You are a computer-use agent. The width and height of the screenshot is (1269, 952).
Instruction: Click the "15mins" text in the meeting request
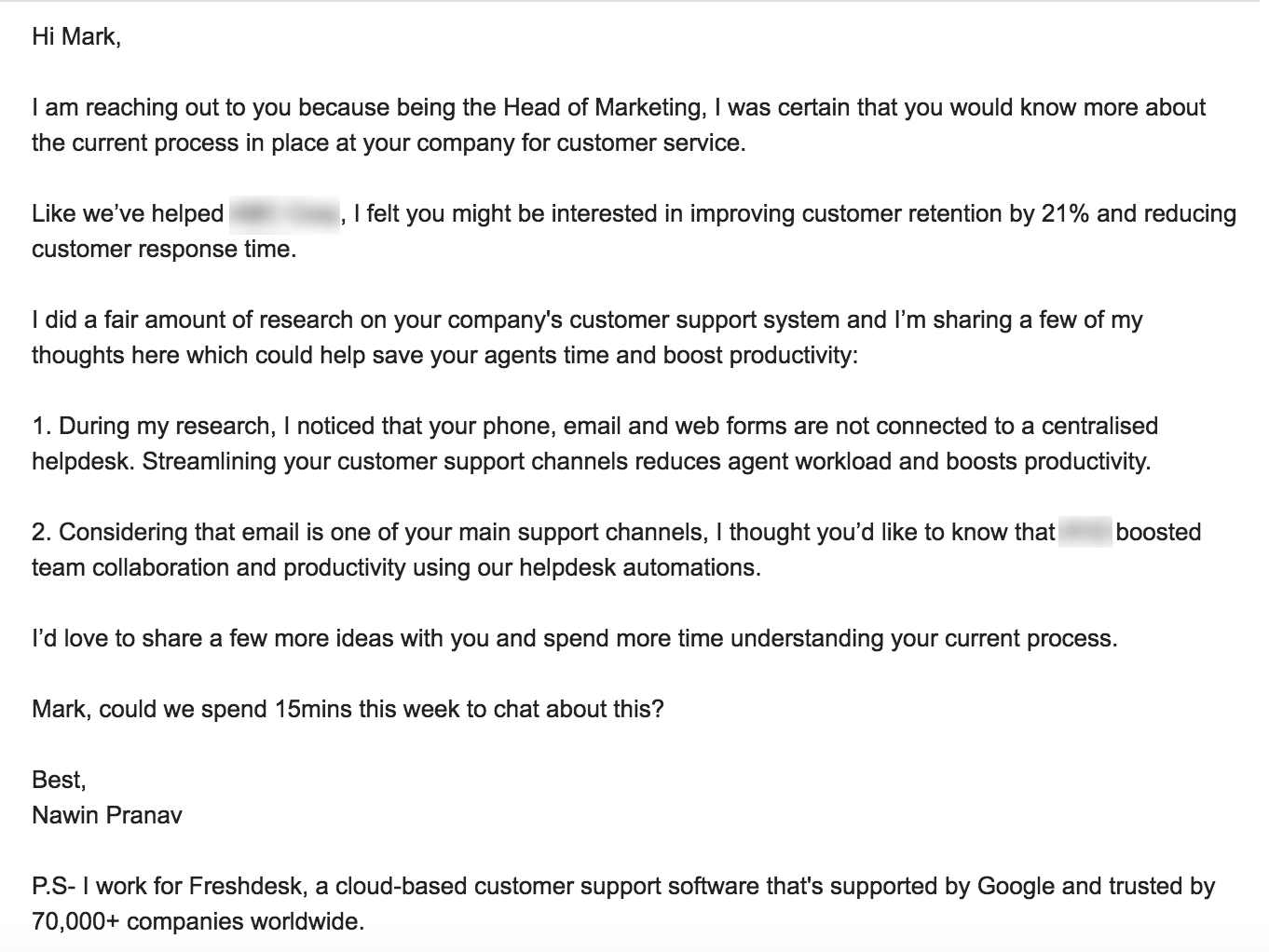pyautogui.click(x=313, y=710)
